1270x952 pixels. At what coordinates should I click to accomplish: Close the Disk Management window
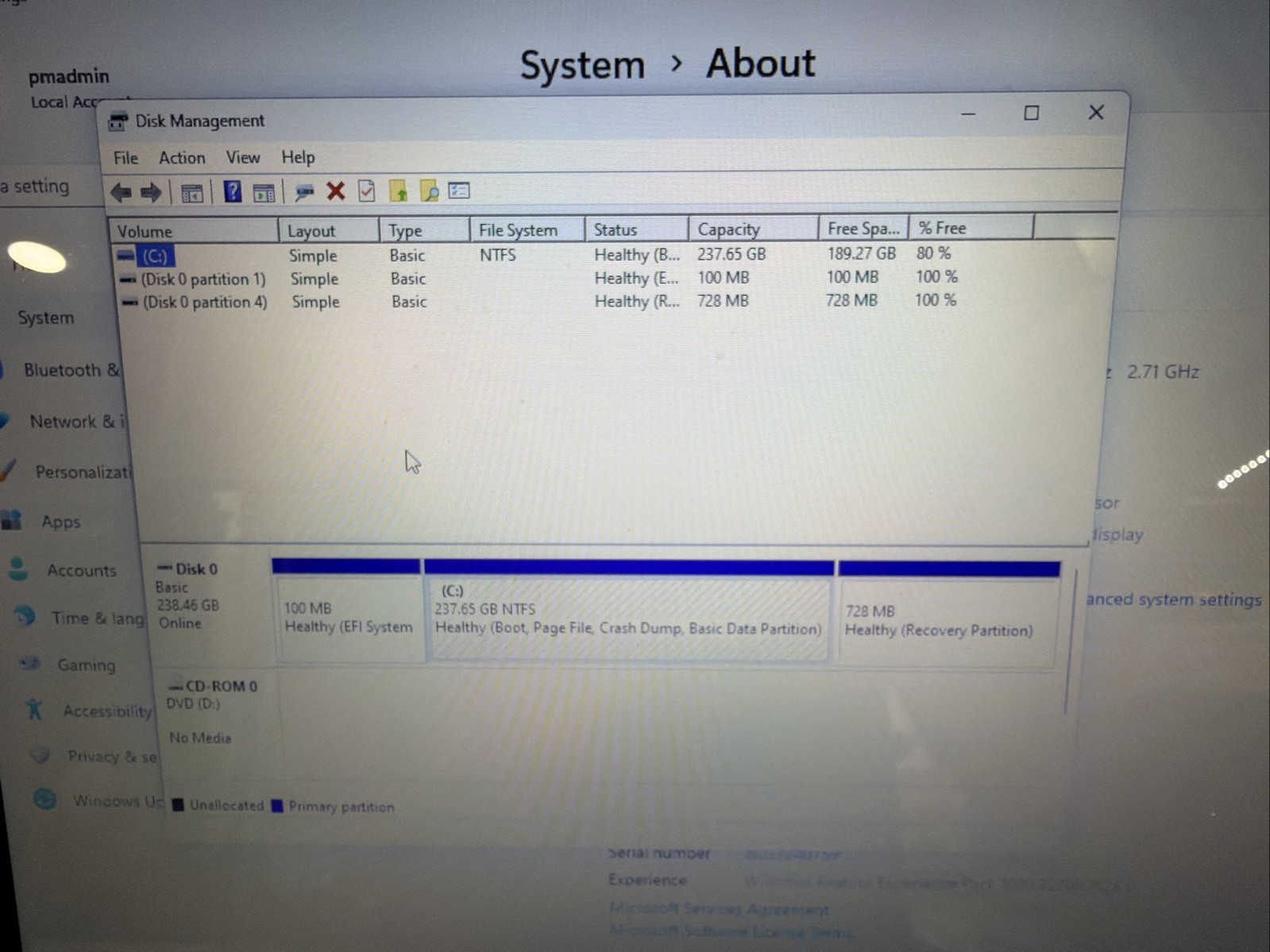click(1096, 113)
